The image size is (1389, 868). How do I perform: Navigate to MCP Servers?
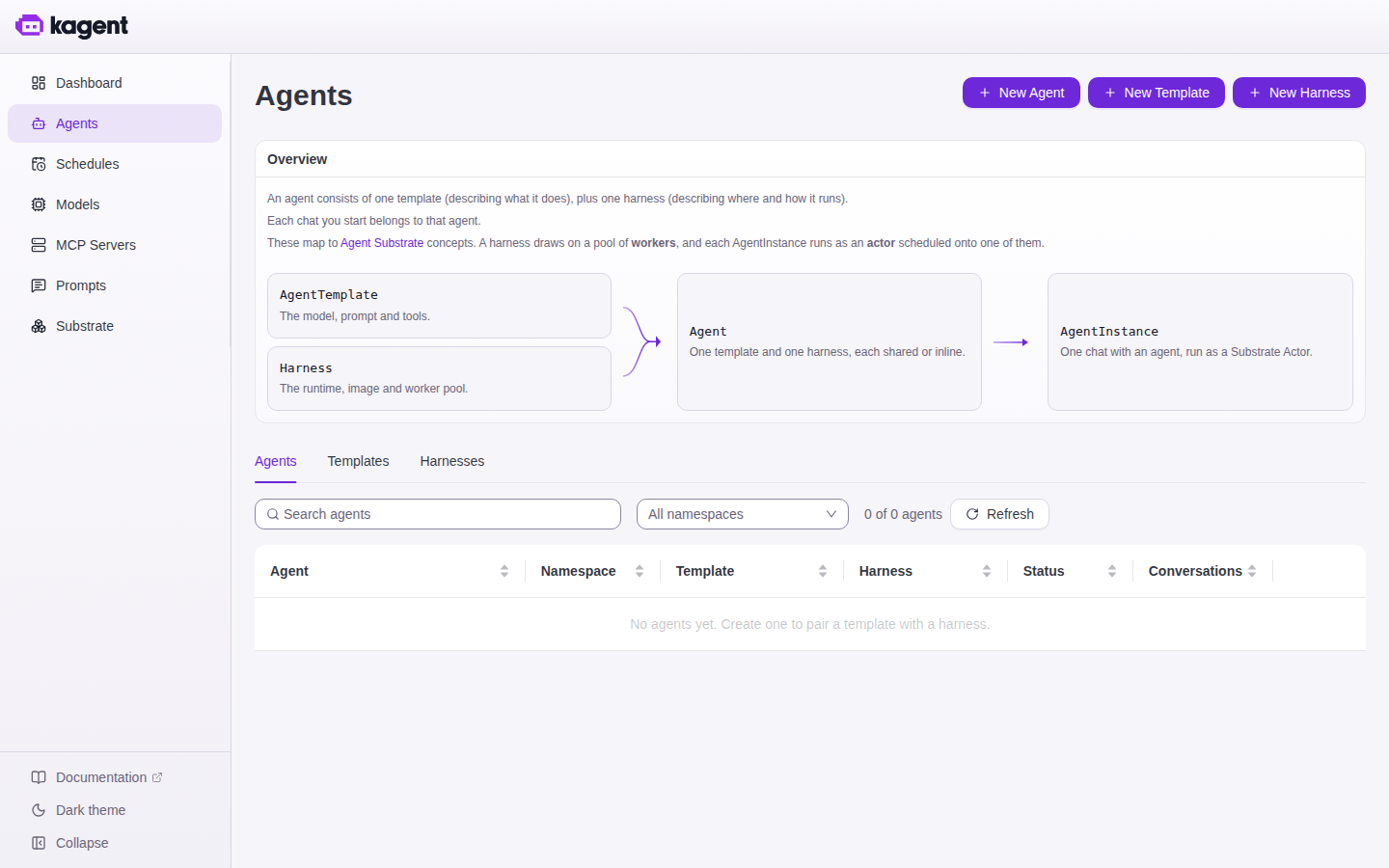coord(115,245)
